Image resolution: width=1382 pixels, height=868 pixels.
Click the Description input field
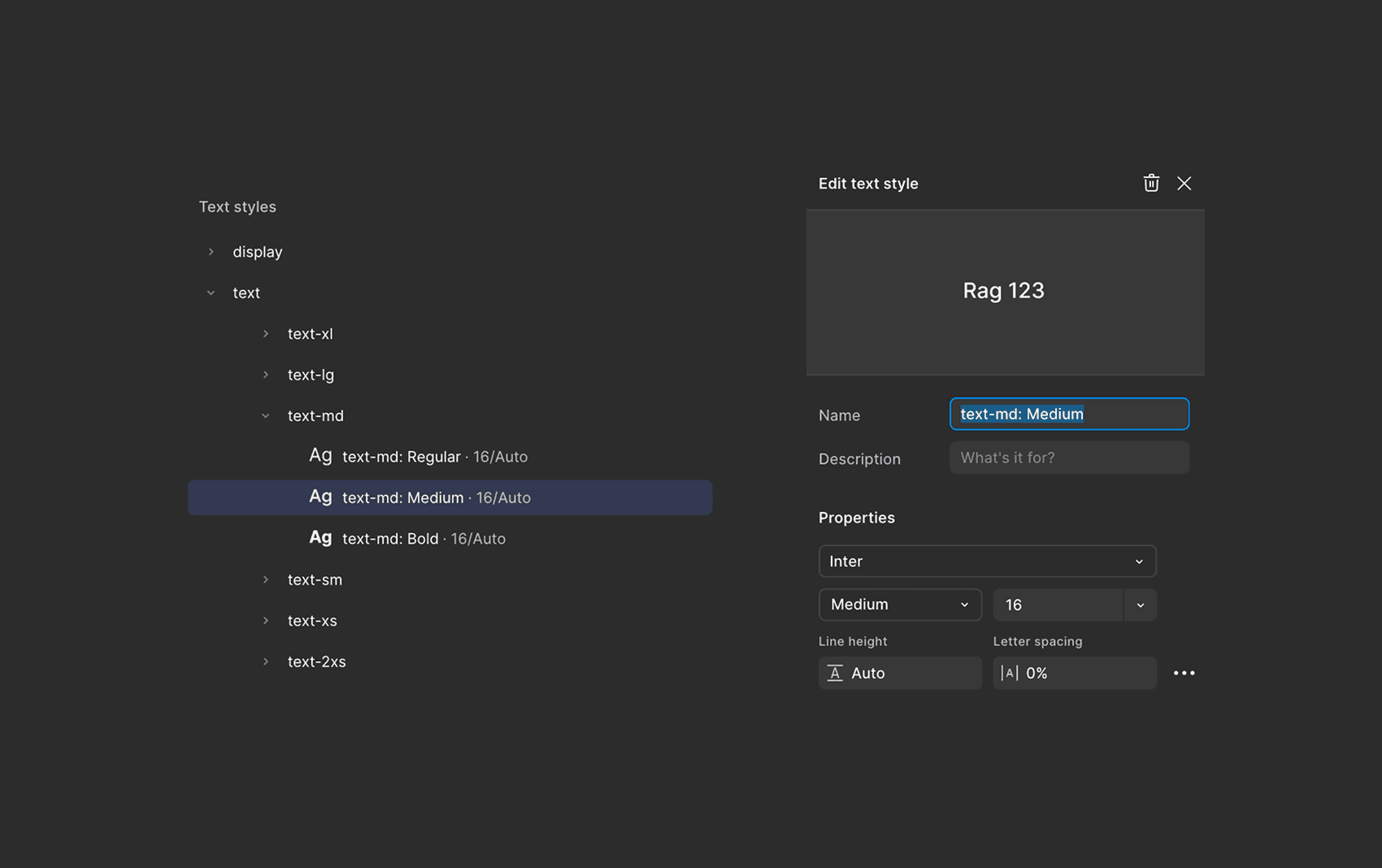pos(1069,458)
